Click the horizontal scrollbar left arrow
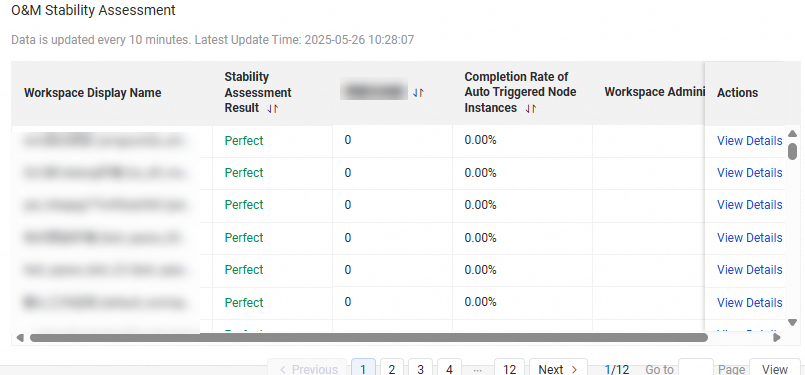Image resolution: width=805 pixels, height=375 pixels. click(x=20, y=338)
